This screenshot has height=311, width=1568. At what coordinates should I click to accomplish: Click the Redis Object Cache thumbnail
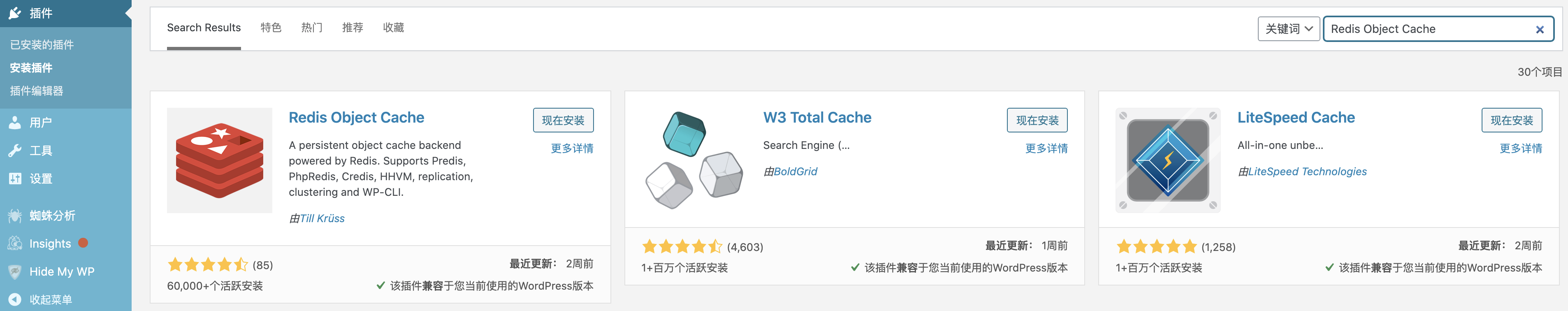(x=220, y=160)
